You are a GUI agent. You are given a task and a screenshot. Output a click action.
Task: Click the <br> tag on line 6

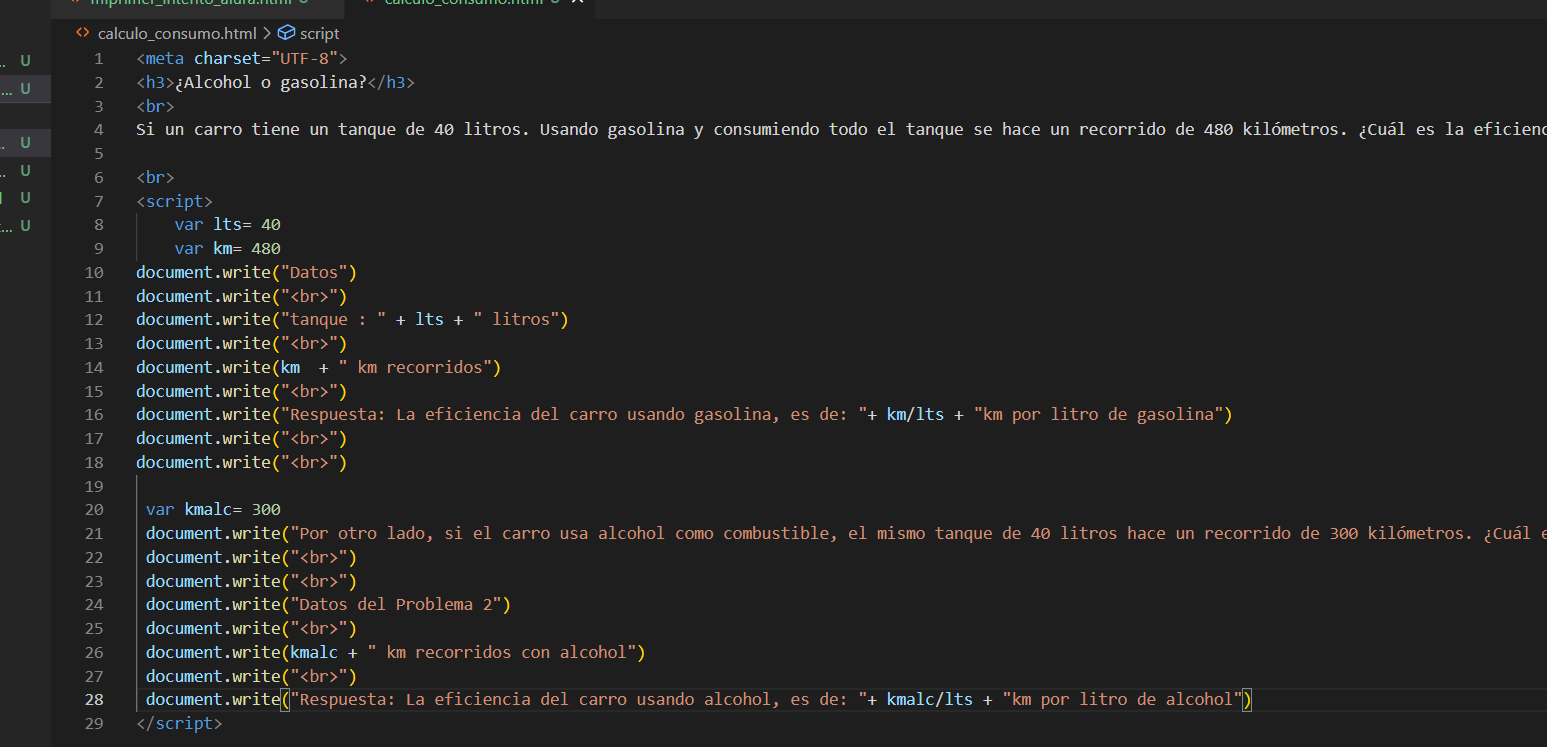(x=155, y=177)
